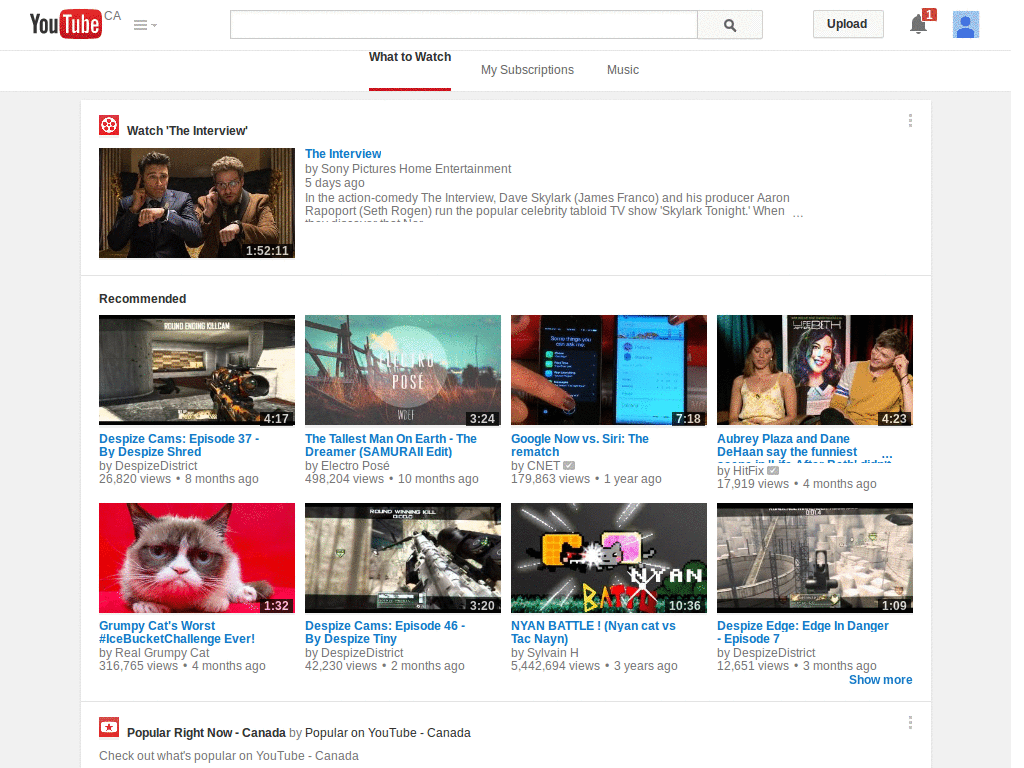Click Despize Edge: Edge In Danger title
The height and width of the screenshot is (768, 1024).
click(803, 632)
